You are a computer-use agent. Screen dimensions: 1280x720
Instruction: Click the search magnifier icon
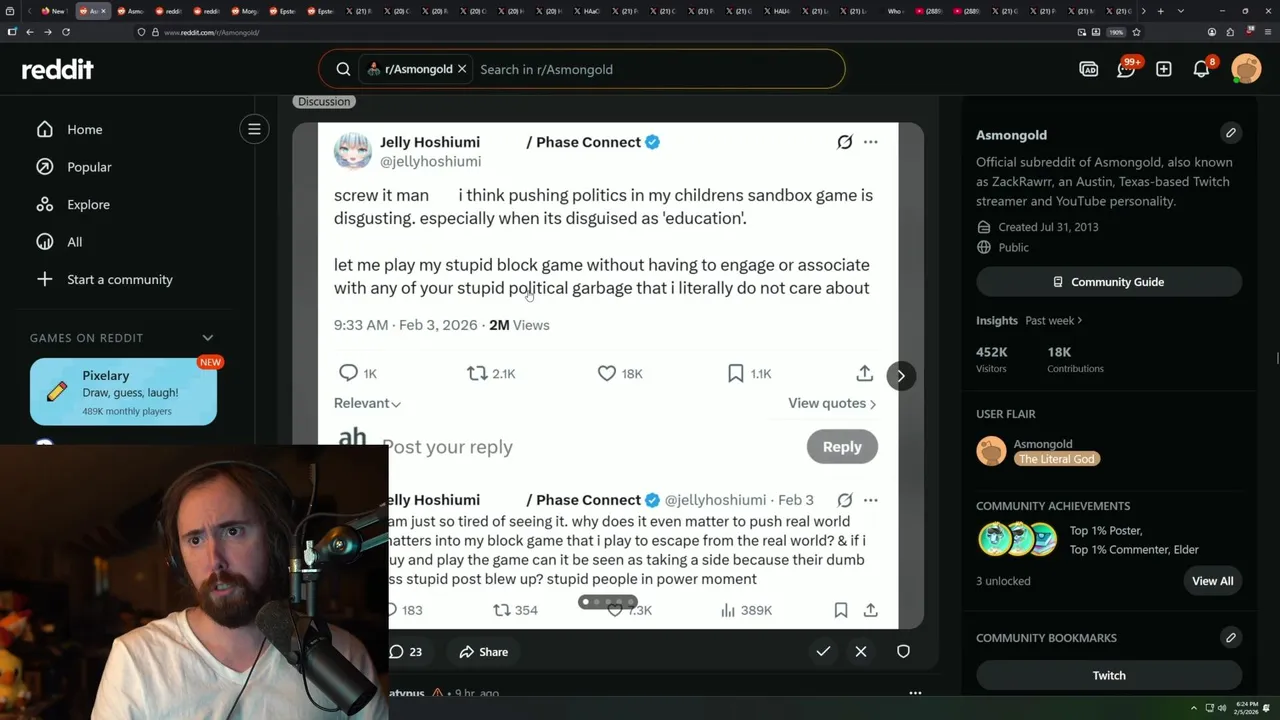coord(343,69)
